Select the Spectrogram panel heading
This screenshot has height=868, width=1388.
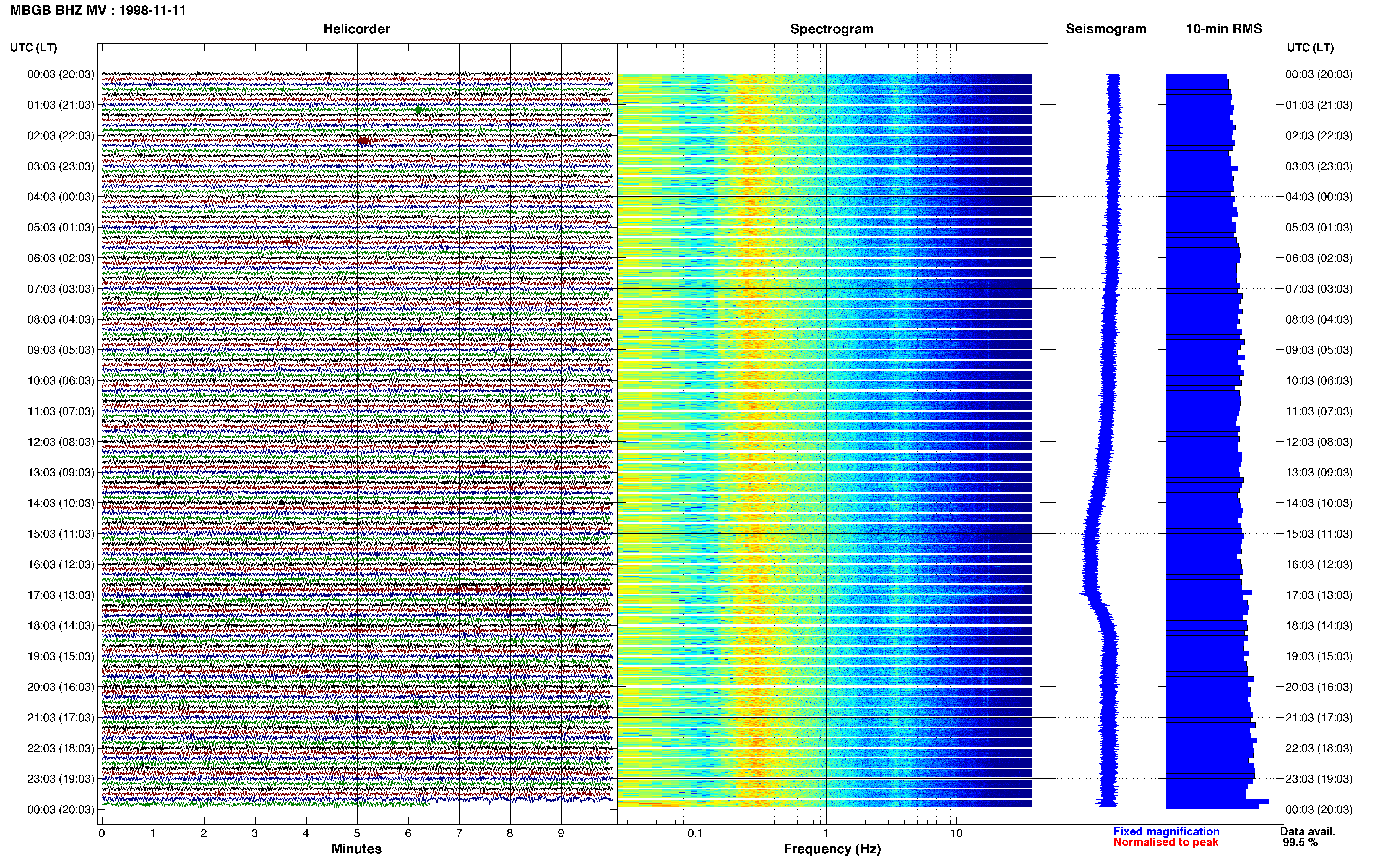832,29
